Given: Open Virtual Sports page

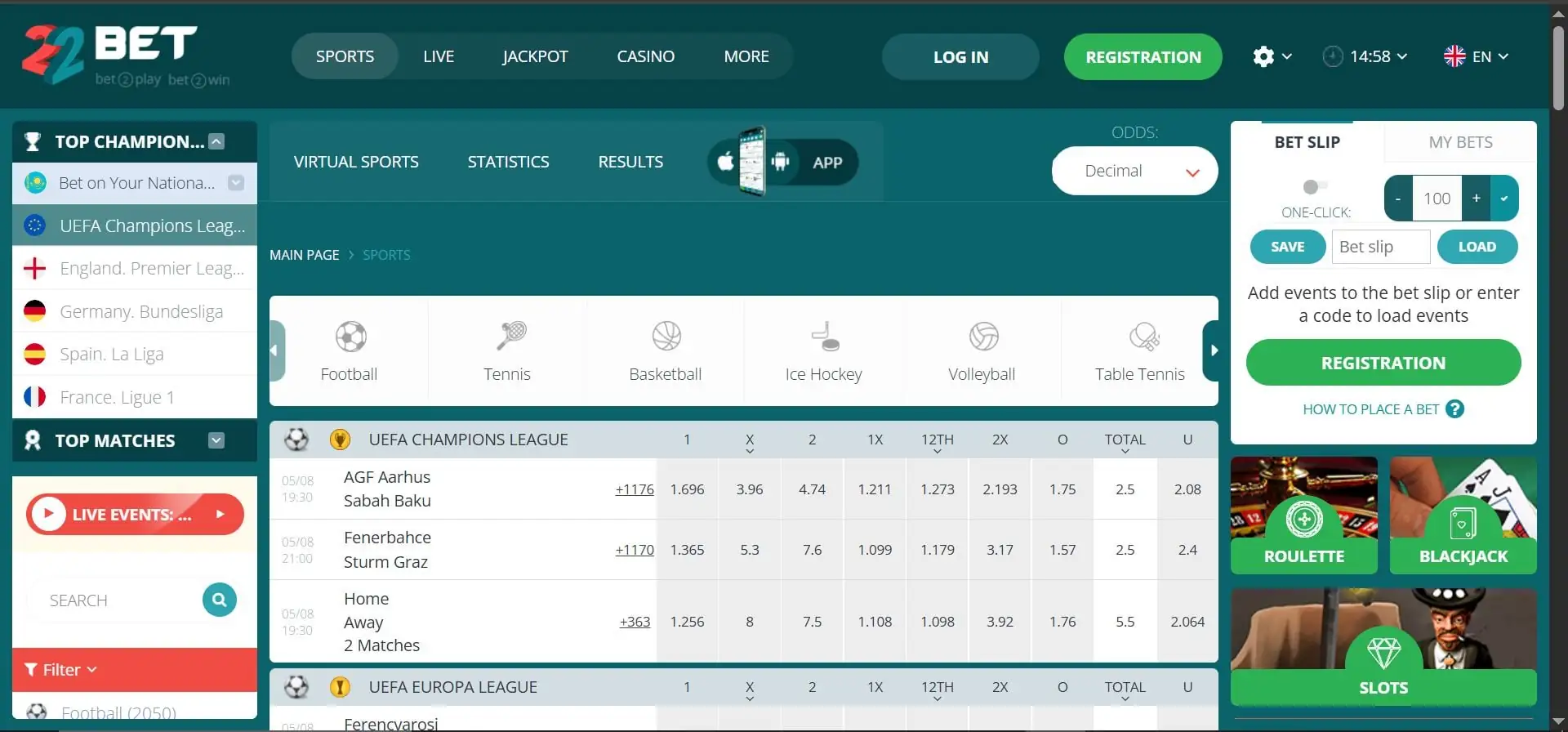Looking at the screenshot, I should (x=356, y=162).
